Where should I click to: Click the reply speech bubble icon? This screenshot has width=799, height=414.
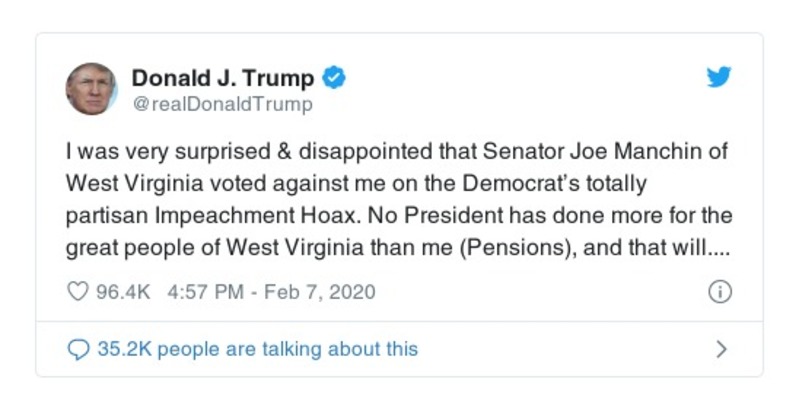click(78, 349)
